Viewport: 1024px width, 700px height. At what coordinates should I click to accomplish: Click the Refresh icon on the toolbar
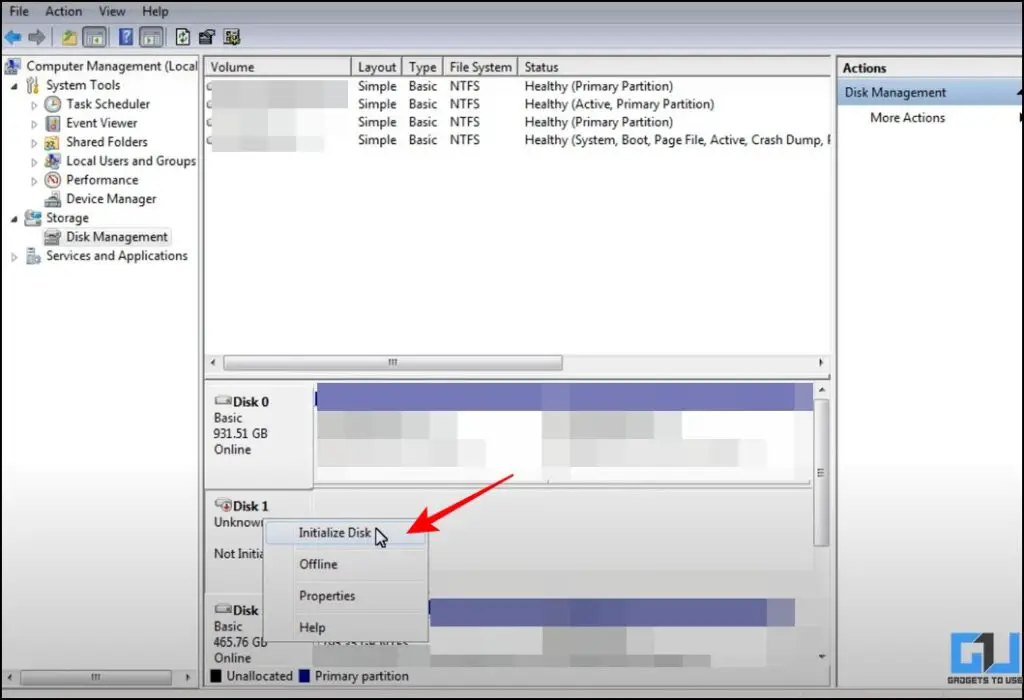click(x=183, y=37)
